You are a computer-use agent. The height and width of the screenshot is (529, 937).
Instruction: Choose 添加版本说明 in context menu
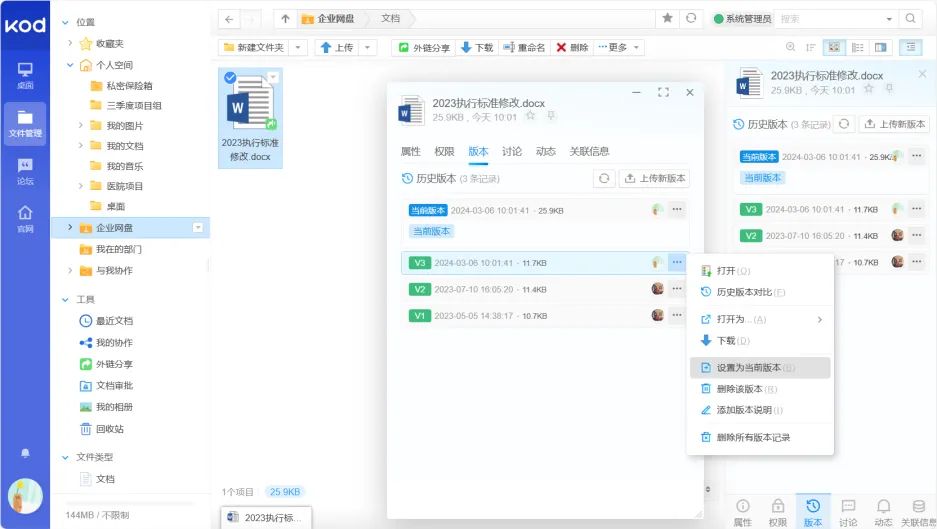(x=760, y=410)
